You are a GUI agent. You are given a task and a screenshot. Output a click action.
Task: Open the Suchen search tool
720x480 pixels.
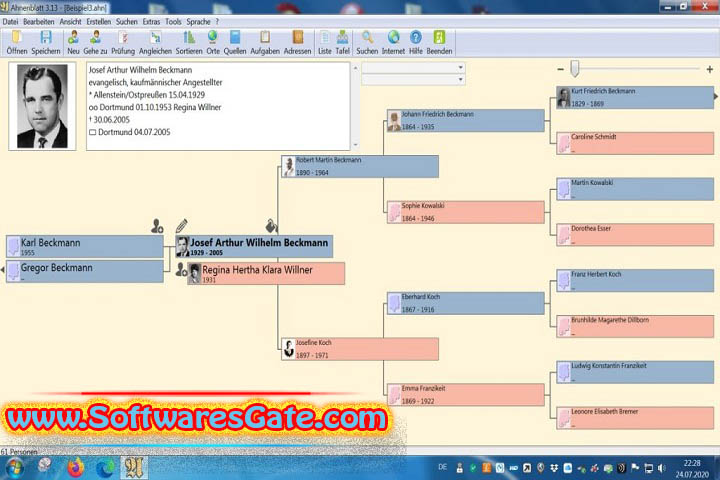(367, 43)
